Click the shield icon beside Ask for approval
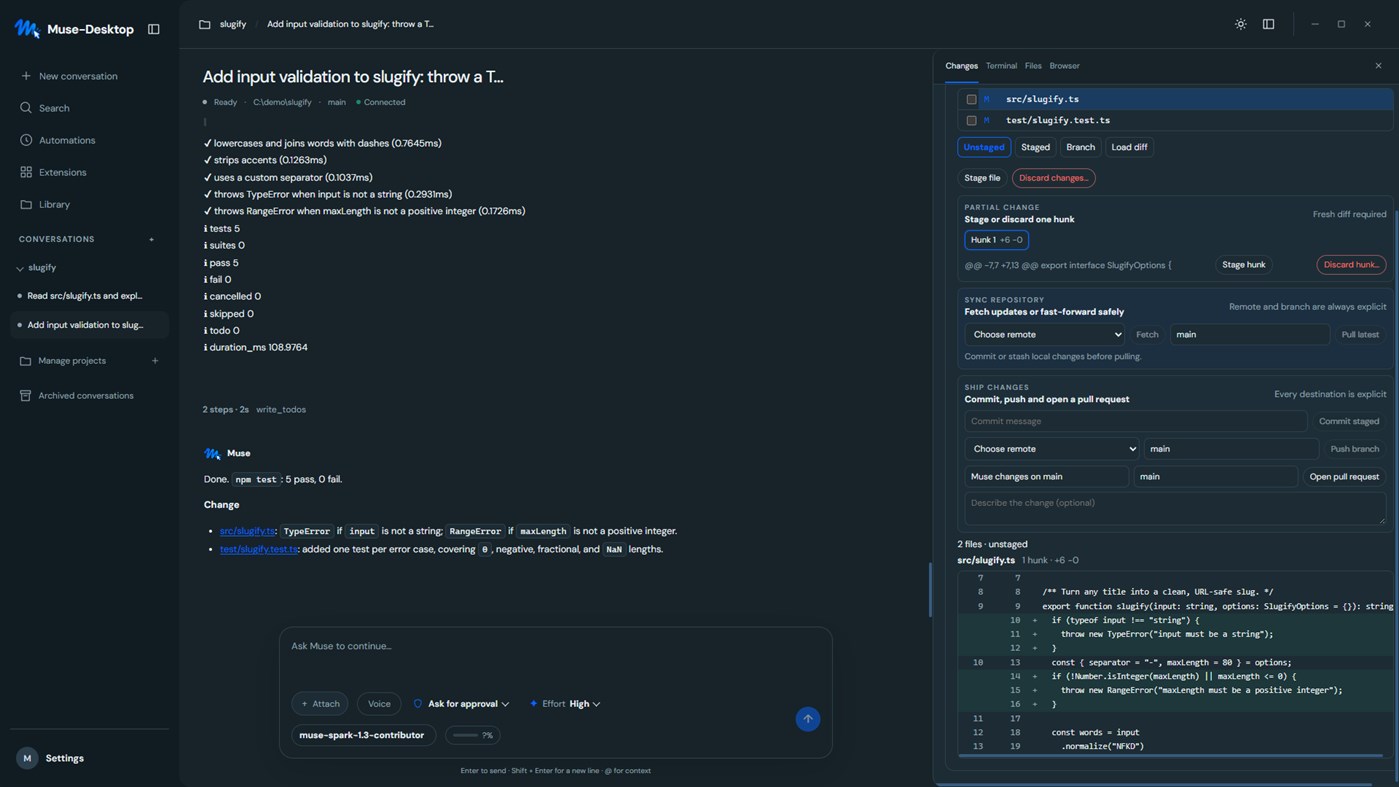This screenshot has width=1399, height=787. [418, 704]
